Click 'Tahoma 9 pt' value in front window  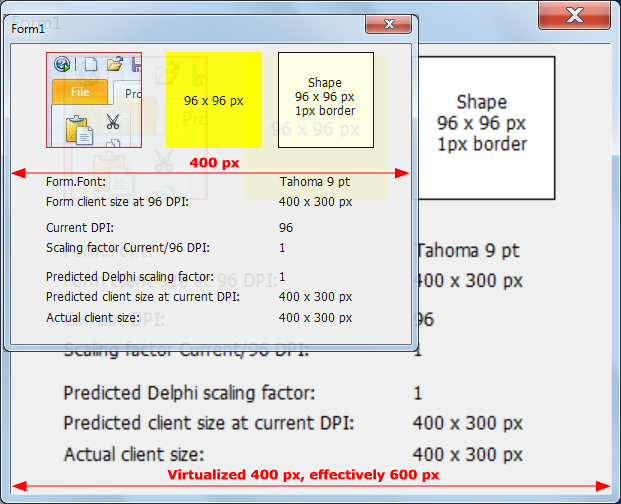point(315,182)
